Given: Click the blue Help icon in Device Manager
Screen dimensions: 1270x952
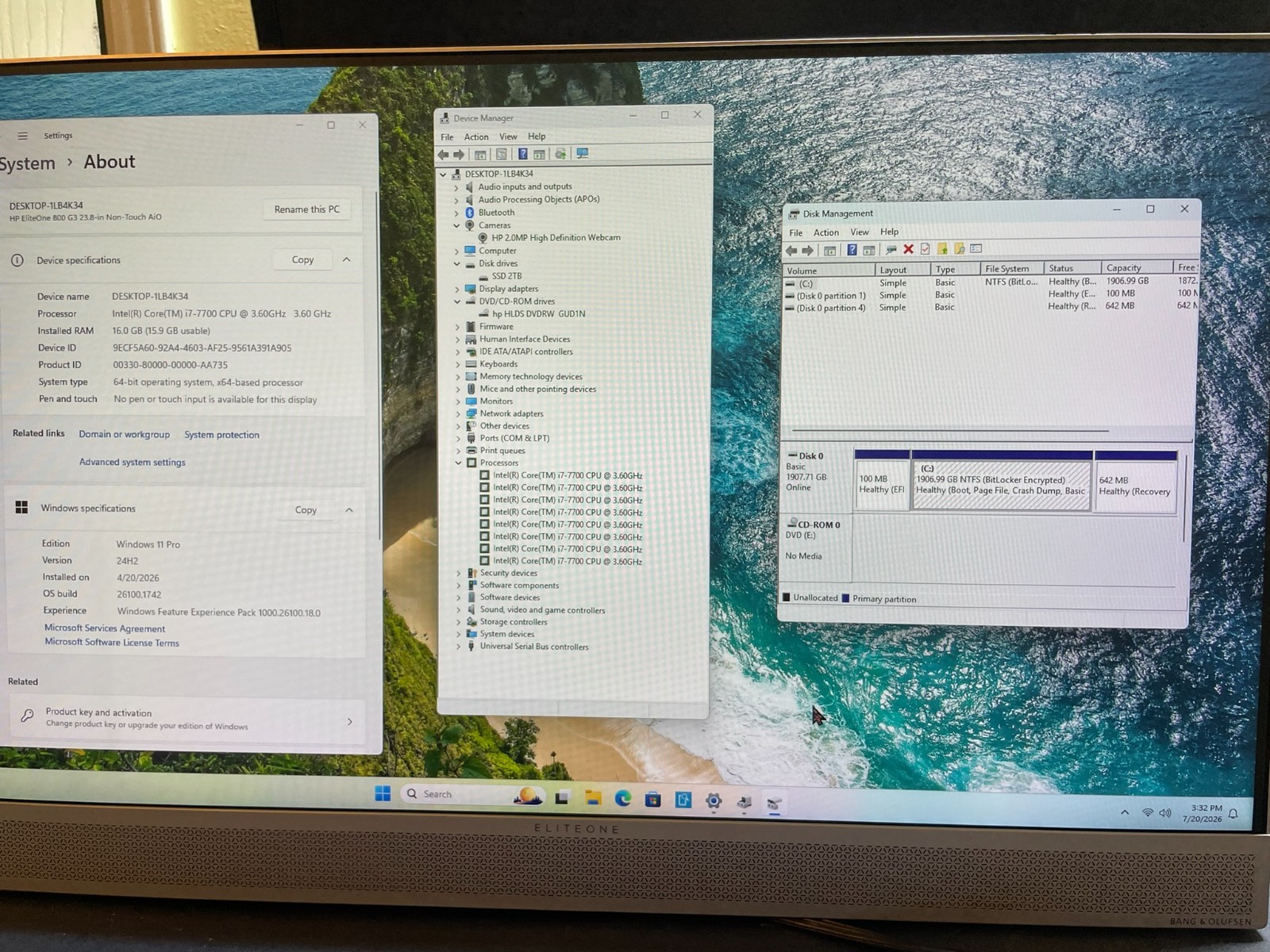Looking at the screenshot, I should (x=522, y=154).
